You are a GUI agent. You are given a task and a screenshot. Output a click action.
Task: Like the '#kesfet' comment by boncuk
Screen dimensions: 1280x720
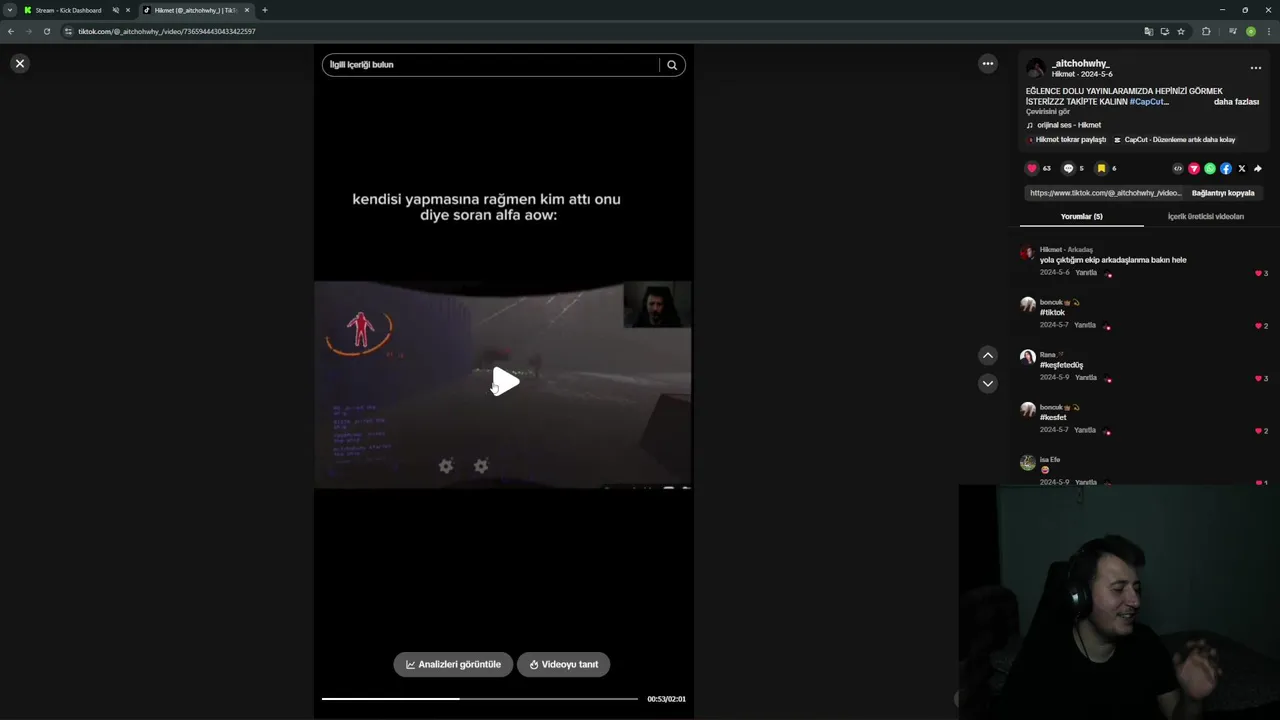[1258, 431]
